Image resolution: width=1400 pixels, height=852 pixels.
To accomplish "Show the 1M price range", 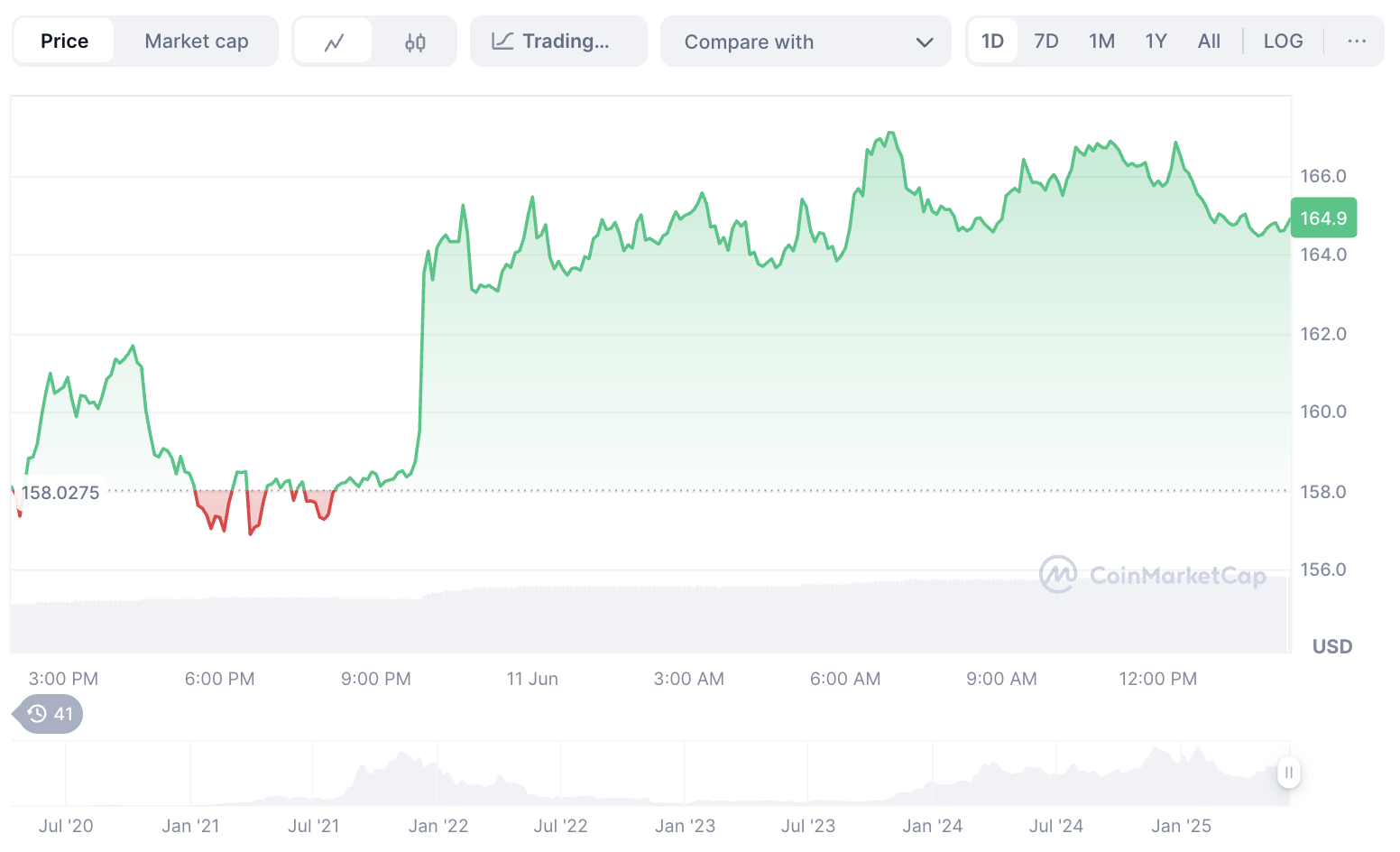I will tap(1101, 42).
